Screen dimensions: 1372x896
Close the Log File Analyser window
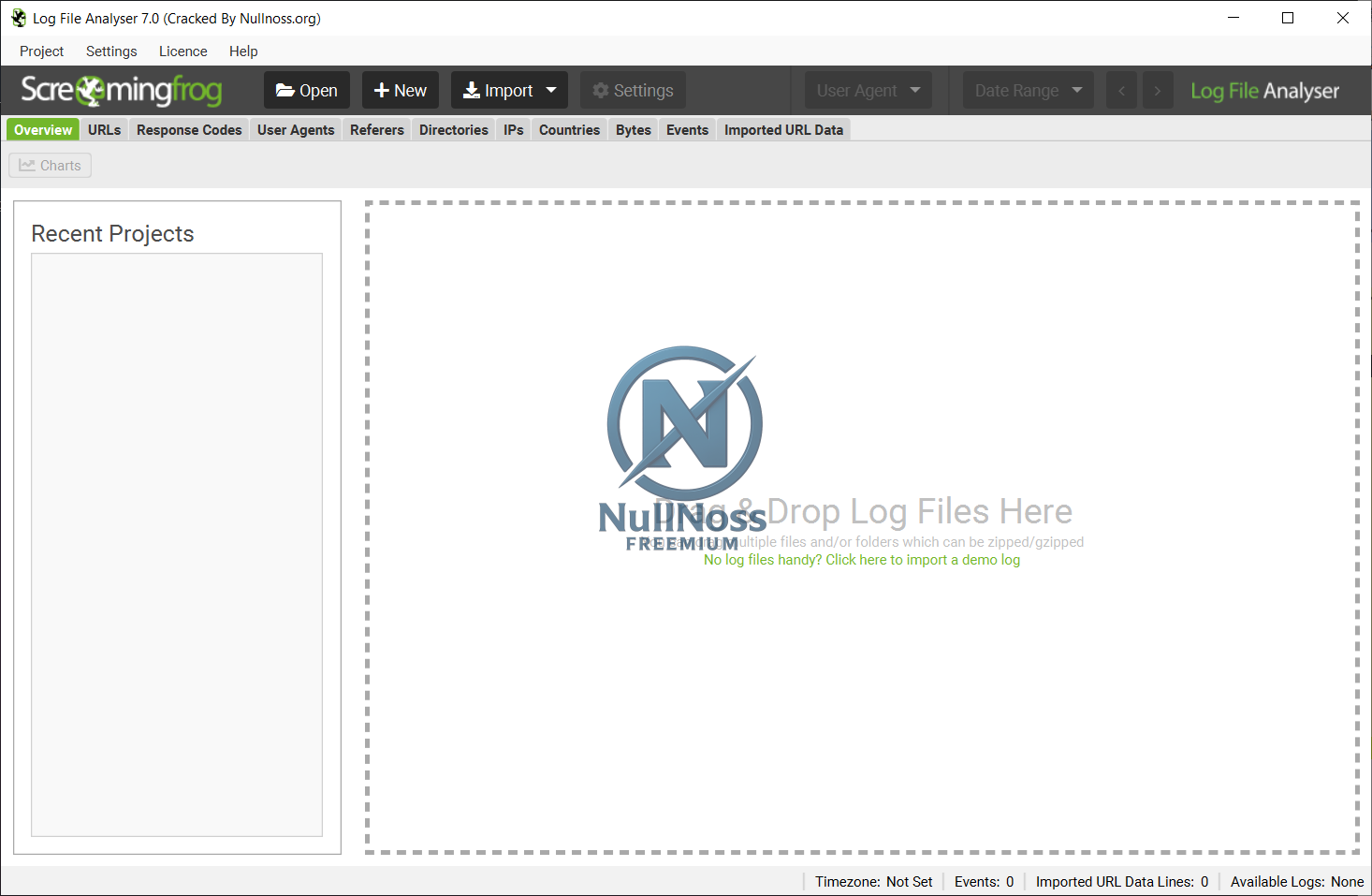click(x=1343, y=18)
